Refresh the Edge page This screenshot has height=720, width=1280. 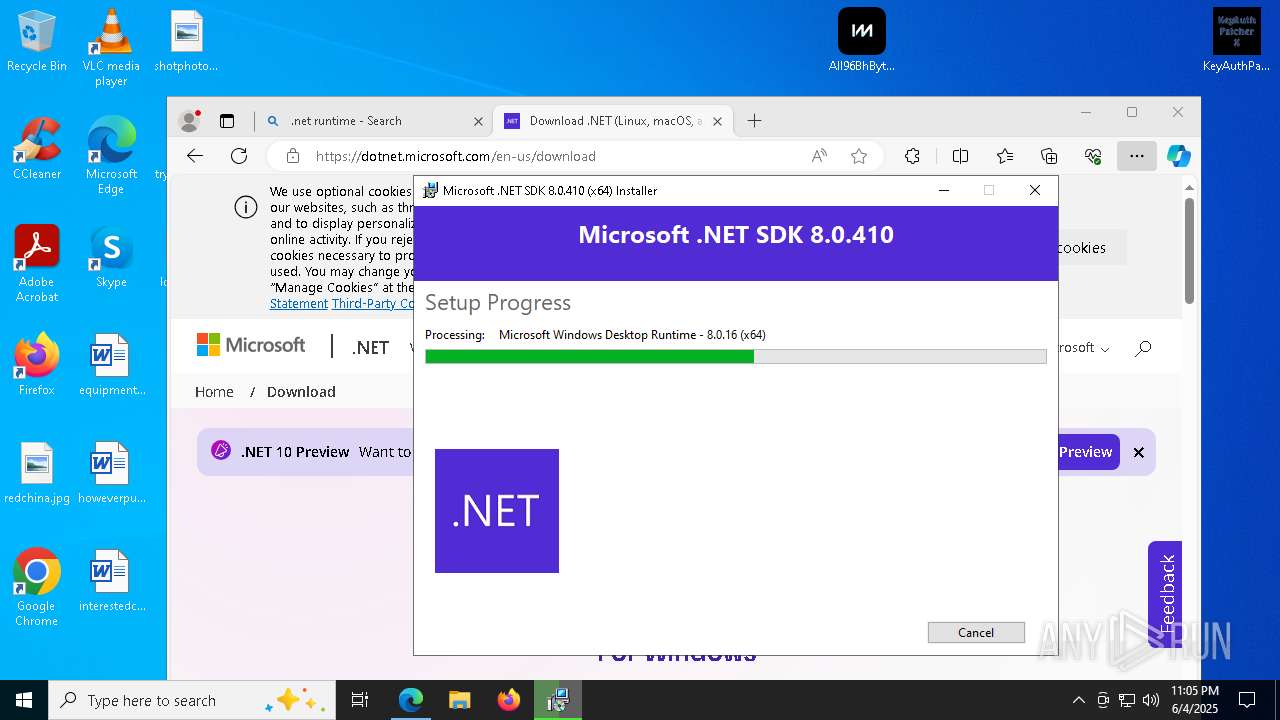239,156
